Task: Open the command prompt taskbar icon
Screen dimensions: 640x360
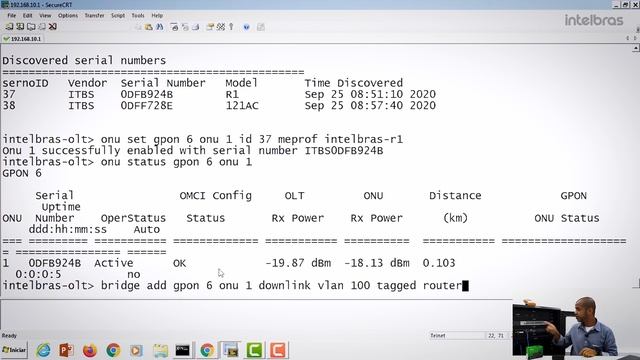Action: (182, 350)
